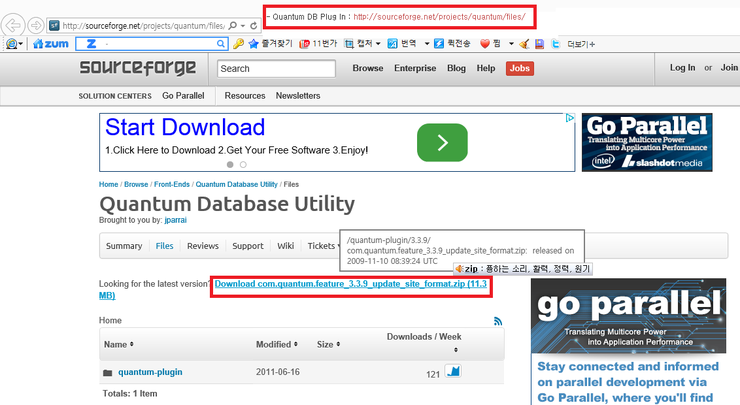Screen dimensions: 740x405
Task: Open the Reviews tab
Action: 202,246
